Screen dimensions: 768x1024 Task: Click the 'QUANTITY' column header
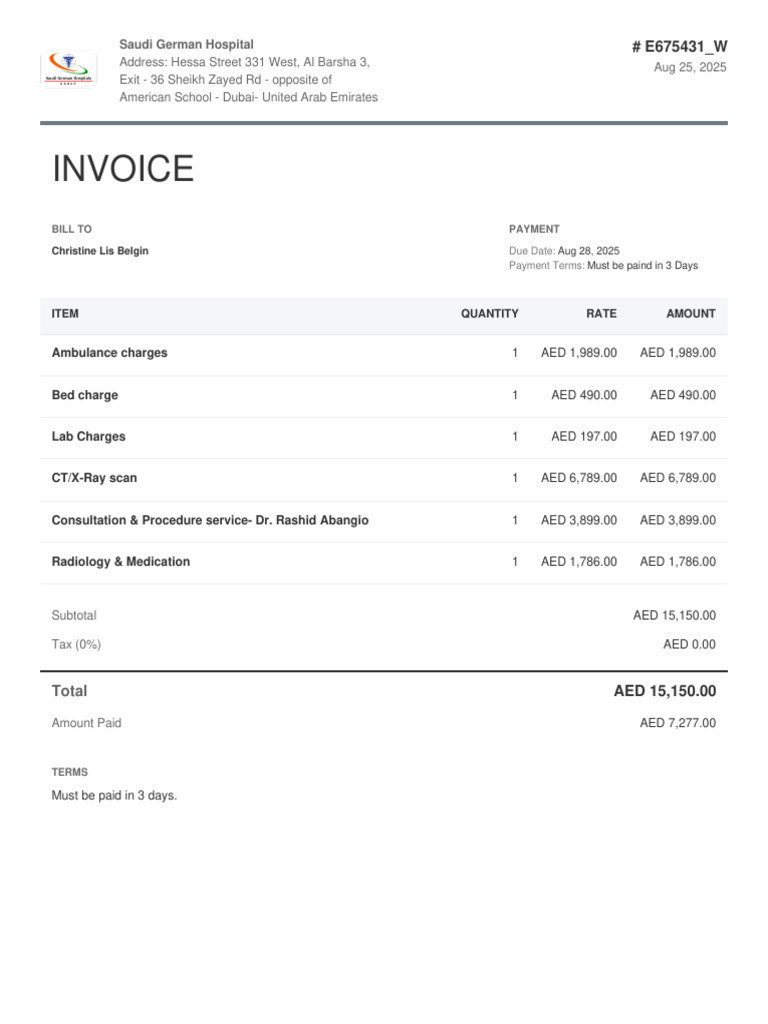coord(490,313)
